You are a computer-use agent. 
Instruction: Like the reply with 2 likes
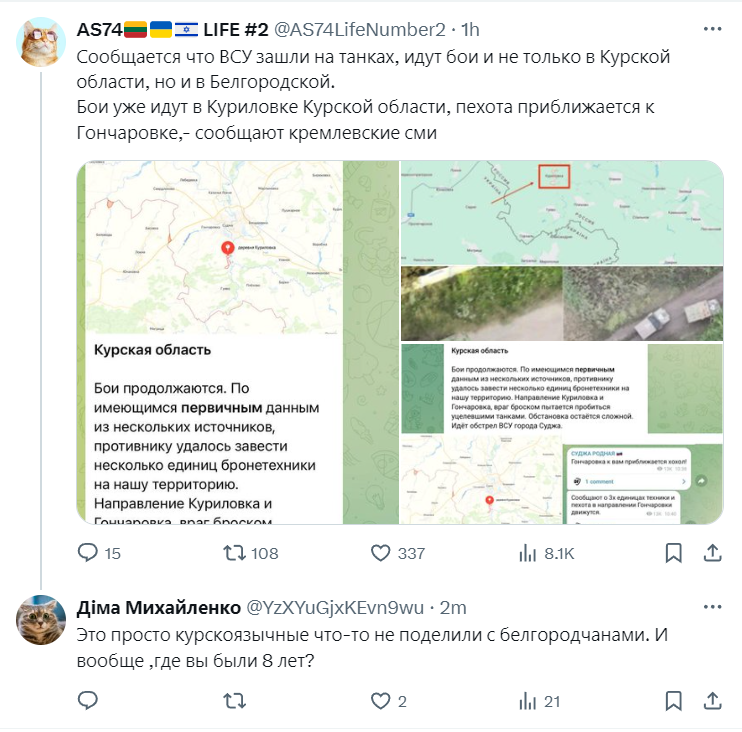click(388, 701)
